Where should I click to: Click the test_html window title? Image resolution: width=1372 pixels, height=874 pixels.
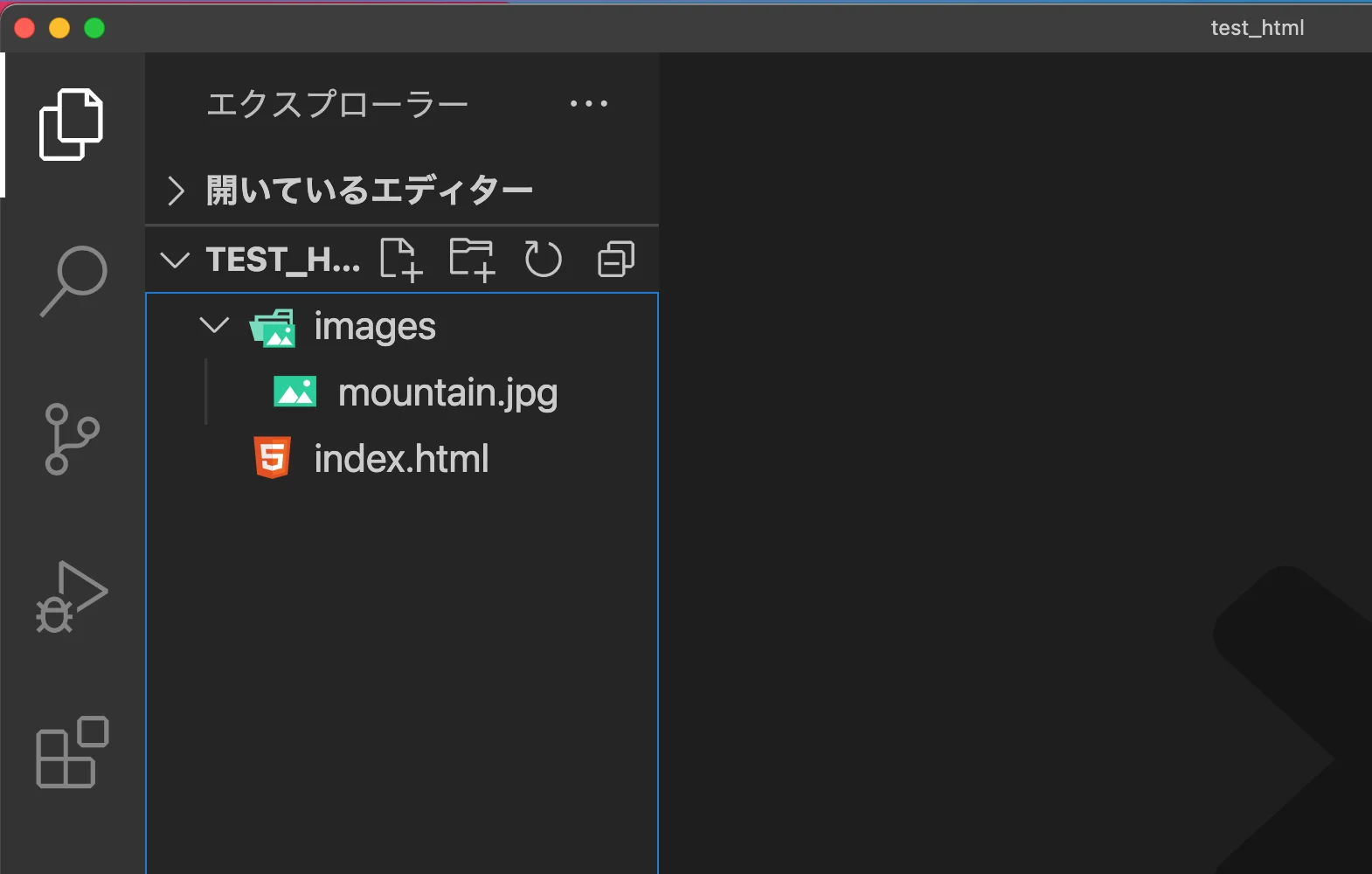click(x=1258, y=28)
